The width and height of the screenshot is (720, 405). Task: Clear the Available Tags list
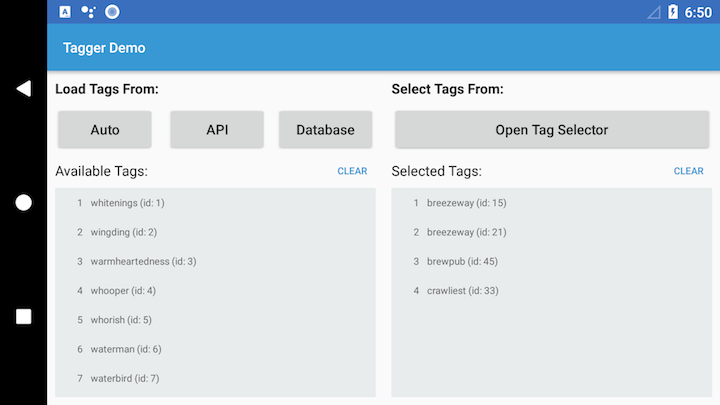coord(352,171)
